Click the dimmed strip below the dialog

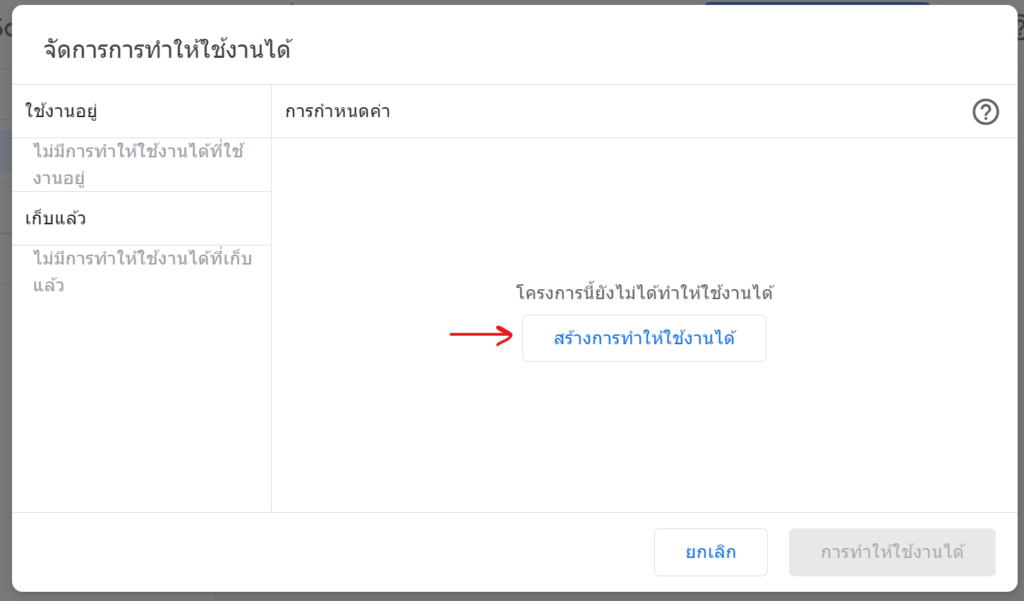coord(512,597)
